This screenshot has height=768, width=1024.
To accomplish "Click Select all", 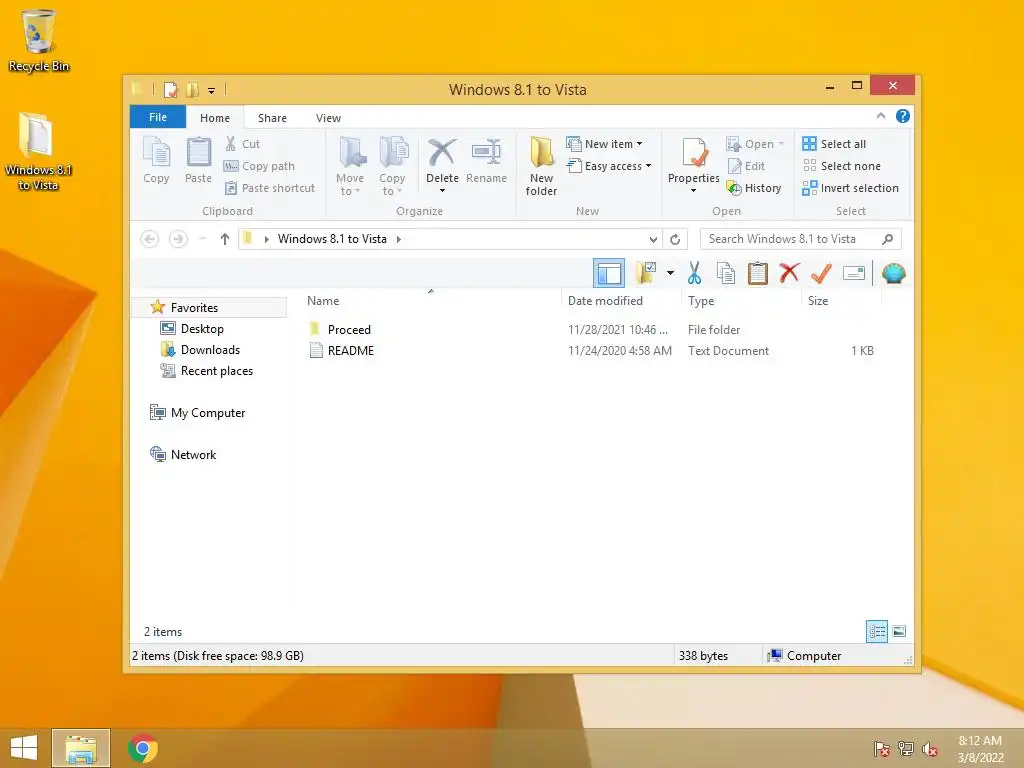I will pos(835,144).
